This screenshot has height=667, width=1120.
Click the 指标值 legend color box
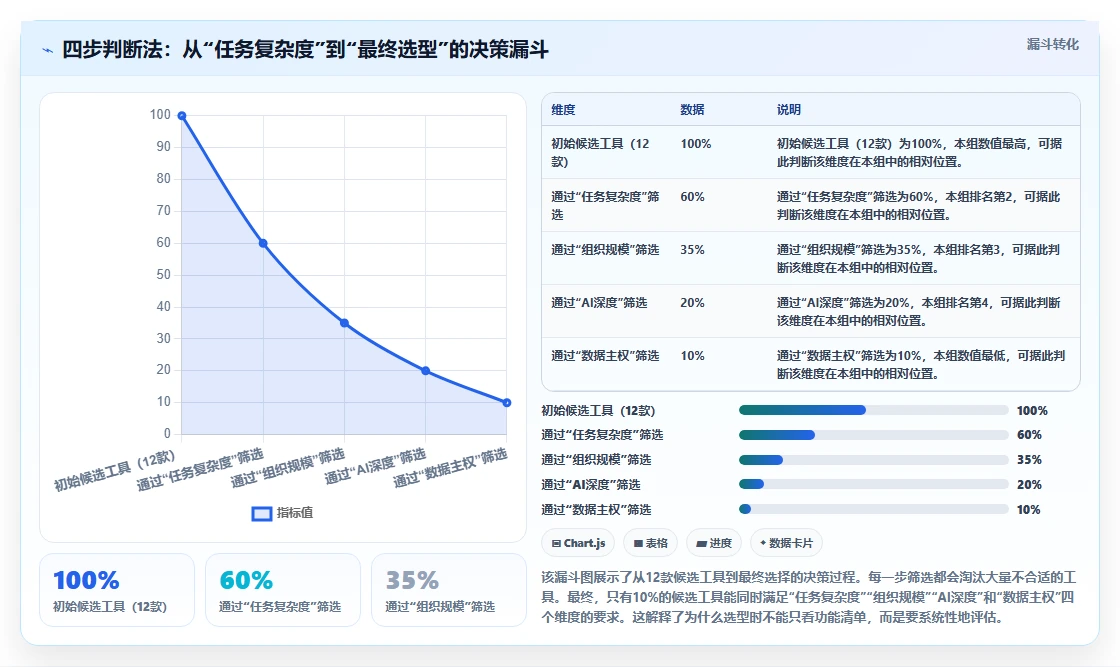(x=261, y=513)
